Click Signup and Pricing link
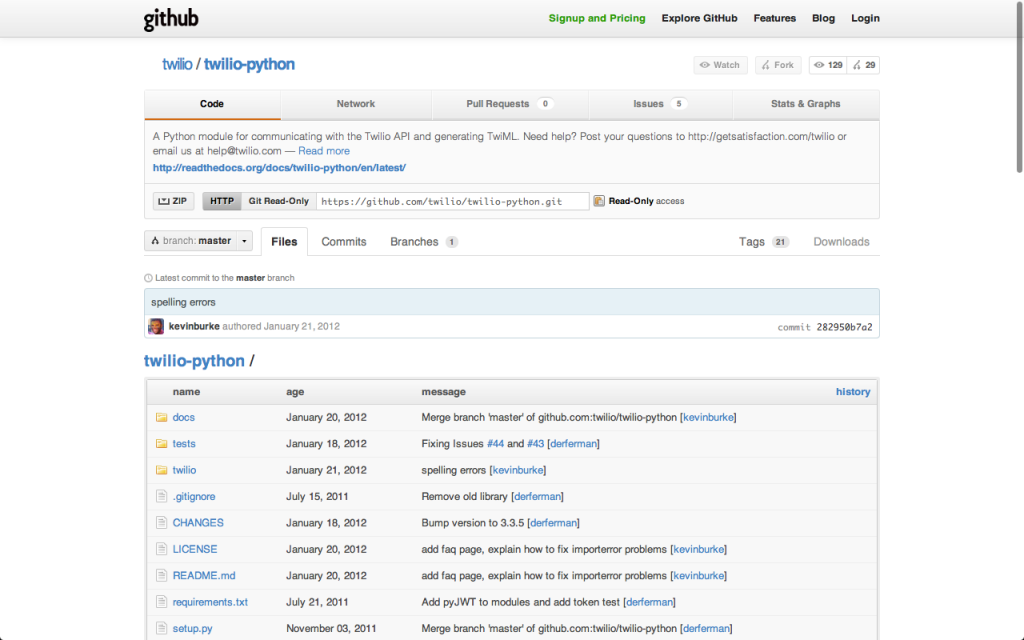The image size is (1024, 640). (x=597, y=18)
